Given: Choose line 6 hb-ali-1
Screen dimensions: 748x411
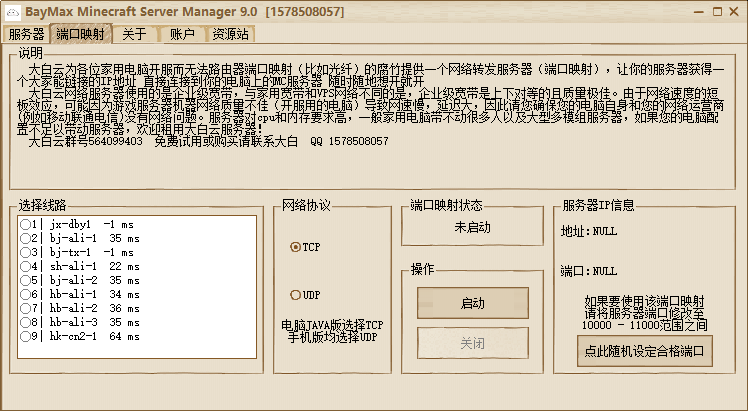Looking at the screenshot, I should [25, 294].
